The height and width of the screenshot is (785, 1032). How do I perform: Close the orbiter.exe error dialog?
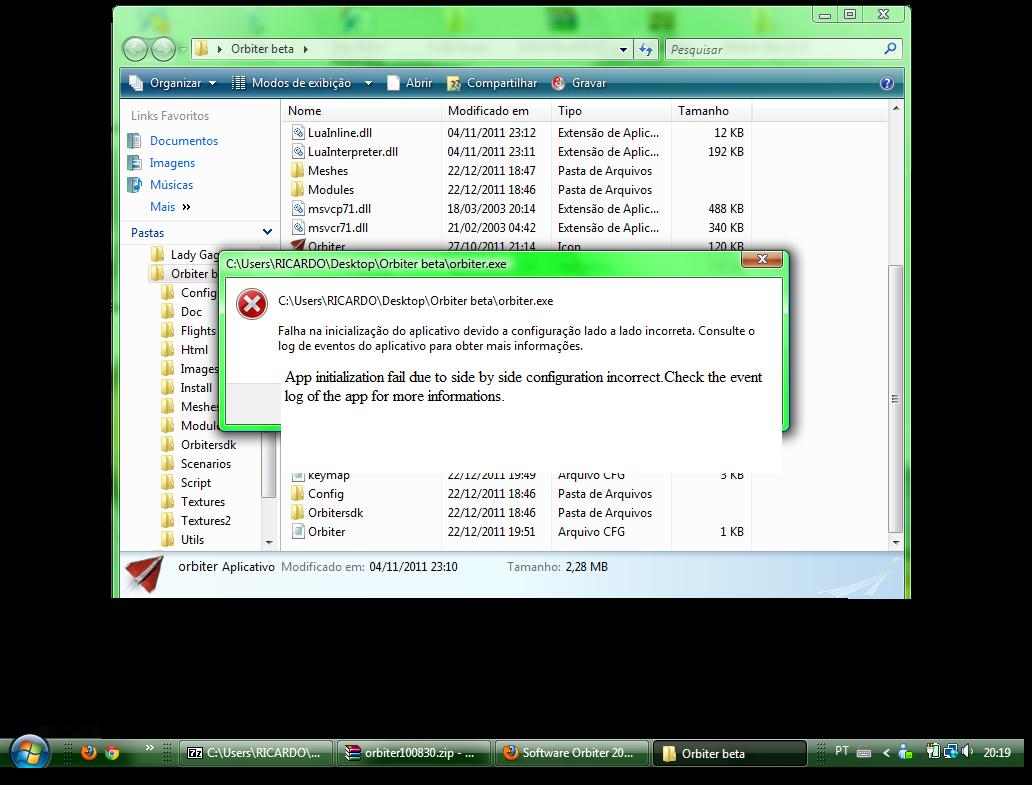[762, 259]
